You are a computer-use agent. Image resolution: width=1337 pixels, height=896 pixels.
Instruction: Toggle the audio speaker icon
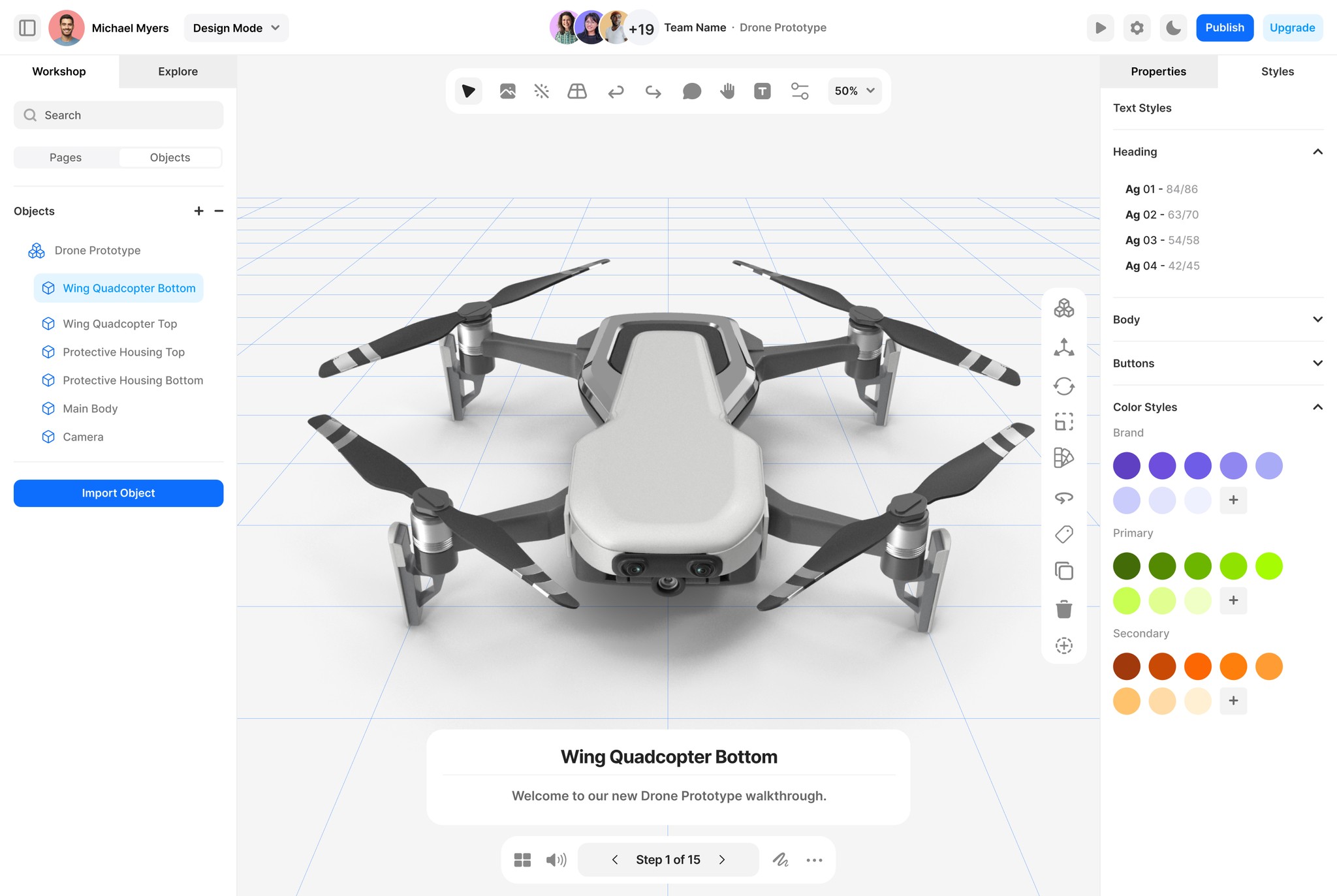tap(556, 859)
